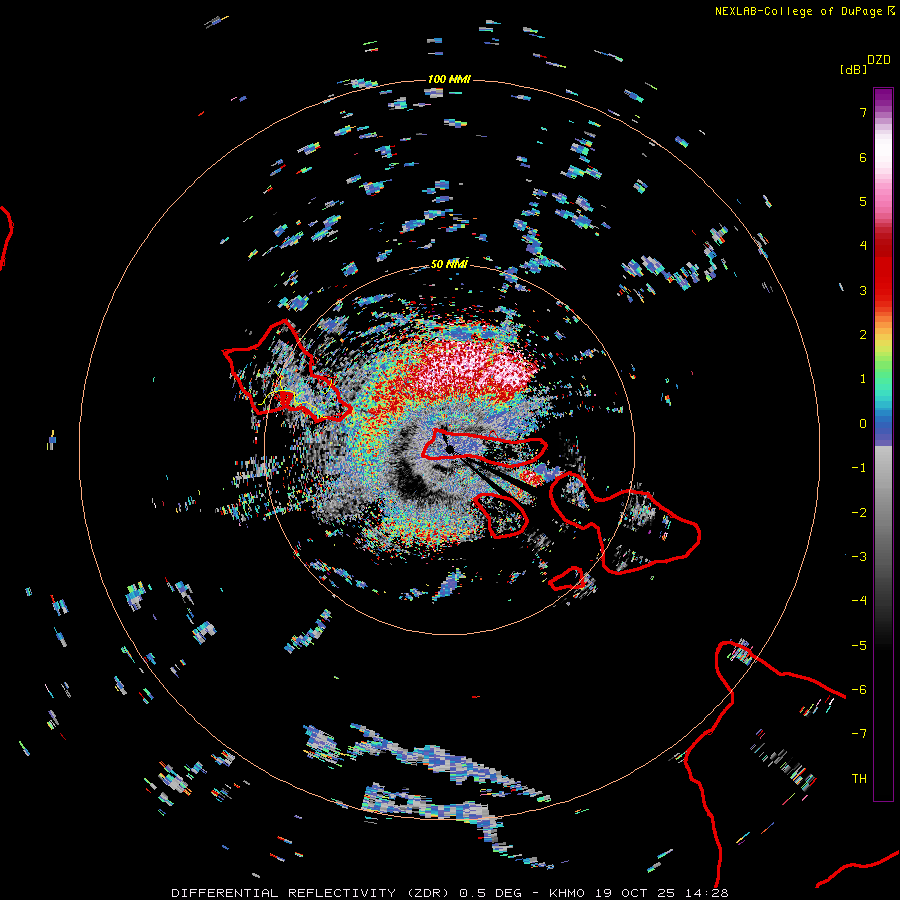Image resolution: width=900 pixels, height=900 pixels.
Task: Click the ZDR vertical color bar legend
Action: (x=883, y=444)
